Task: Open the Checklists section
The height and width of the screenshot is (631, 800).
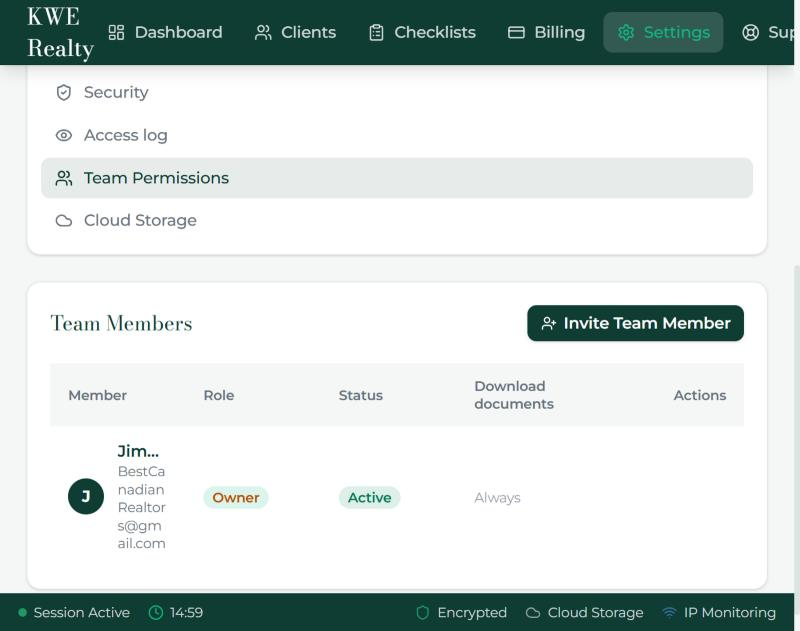Action: click(x=422, y=32)
